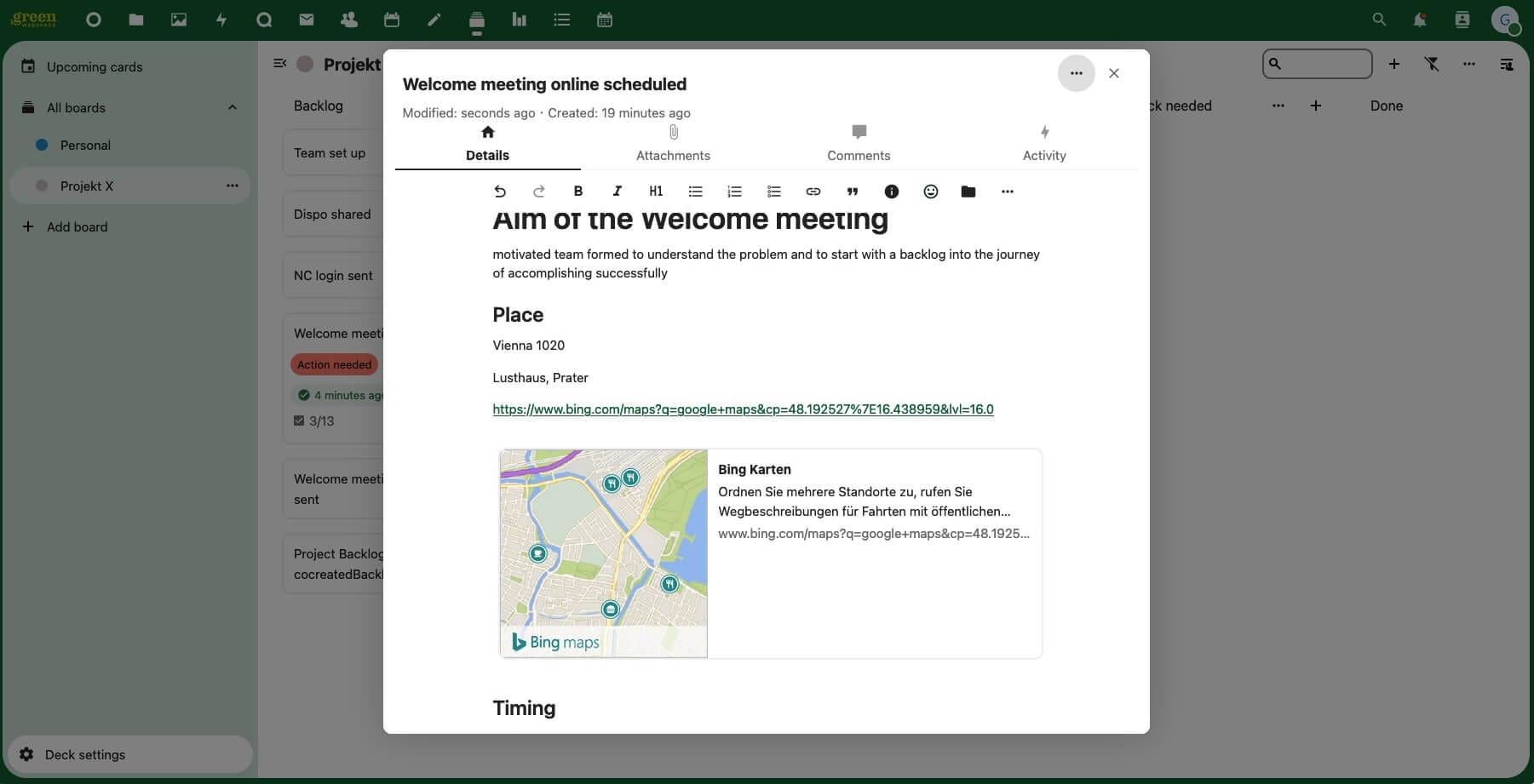Open the card actions three-dot menu
The height and width of the screenshot is (784, 1534).
click(x=1076, y=74)
